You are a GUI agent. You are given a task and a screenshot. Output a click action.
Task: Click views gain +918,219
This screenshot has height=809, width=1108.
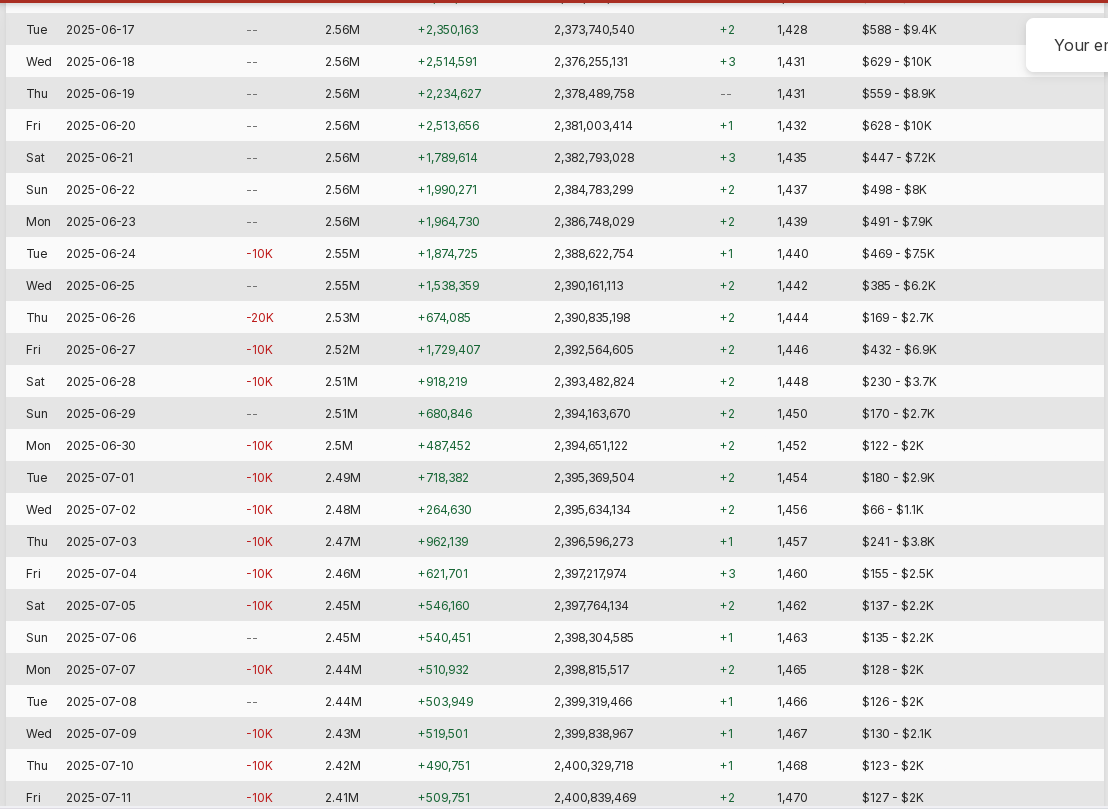[442, 382]
